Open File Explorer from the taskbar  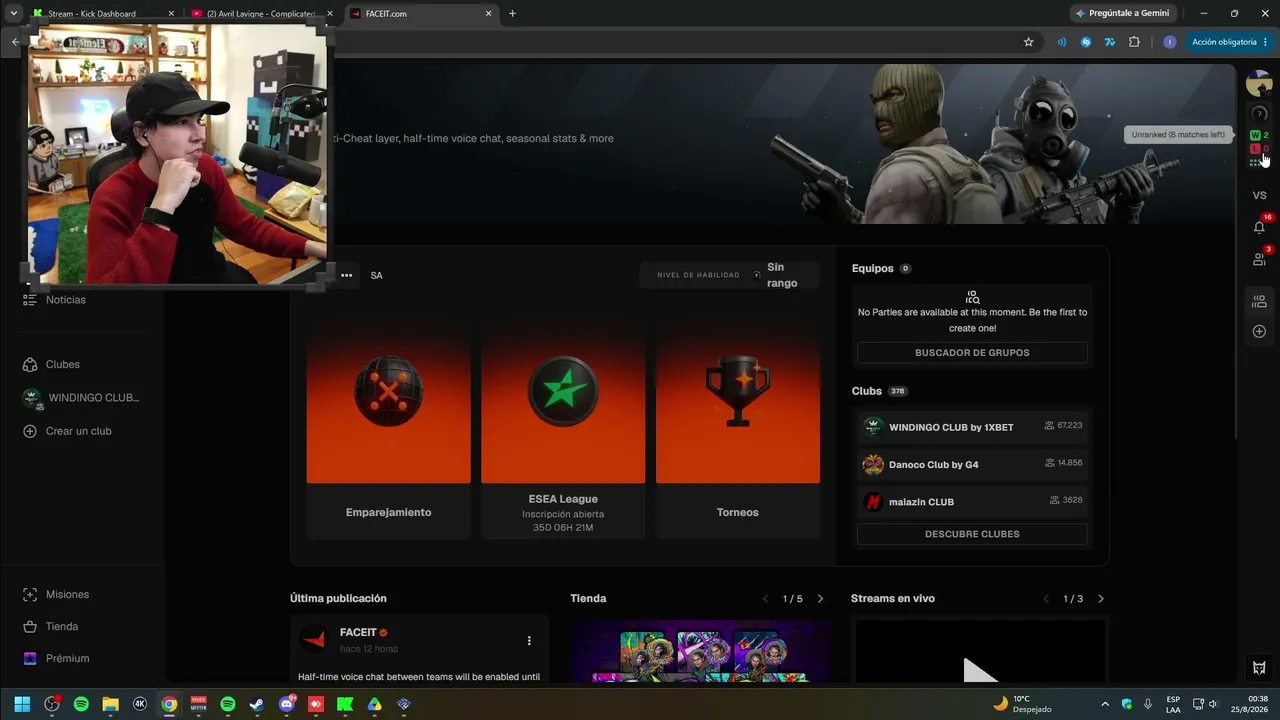tap(111, 704)
